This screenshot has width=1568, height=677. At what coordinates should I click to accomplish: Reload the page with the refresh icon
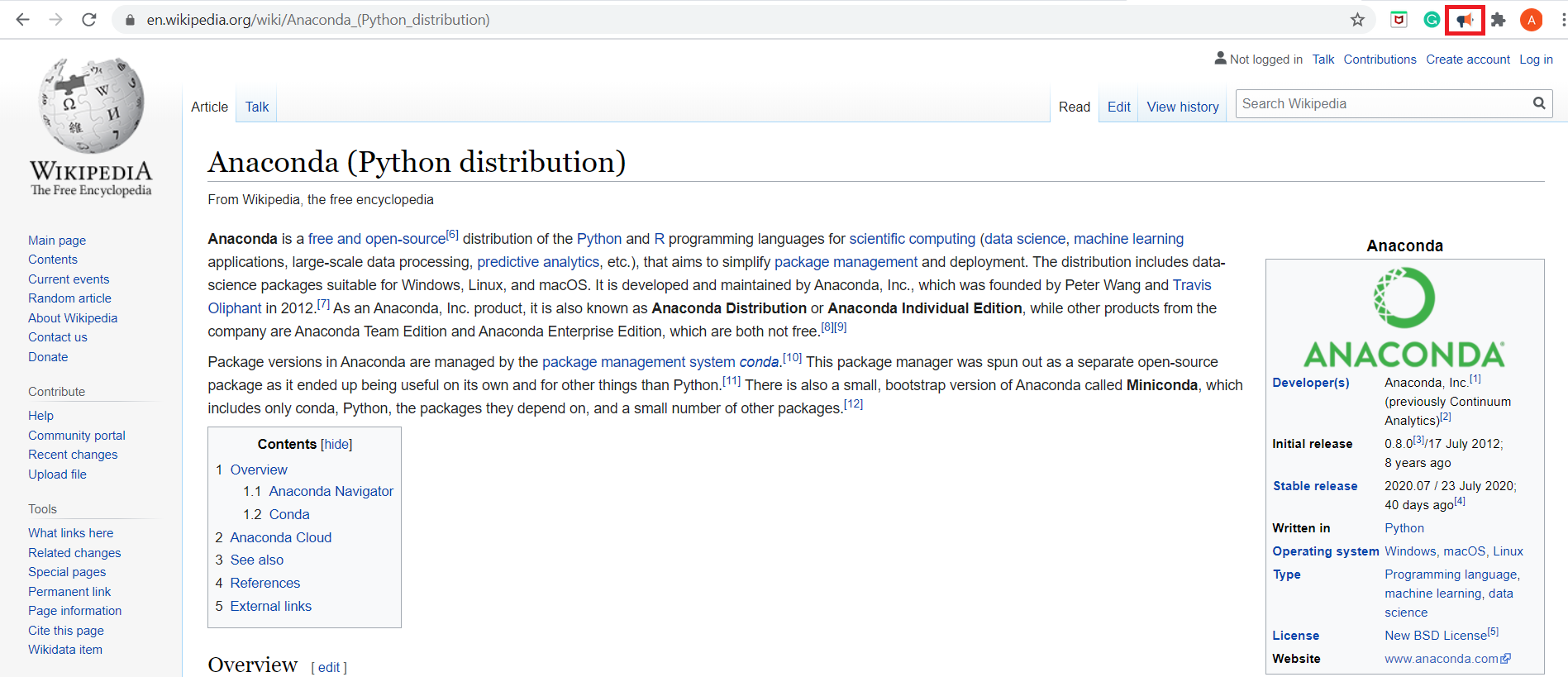click(89, 20)
